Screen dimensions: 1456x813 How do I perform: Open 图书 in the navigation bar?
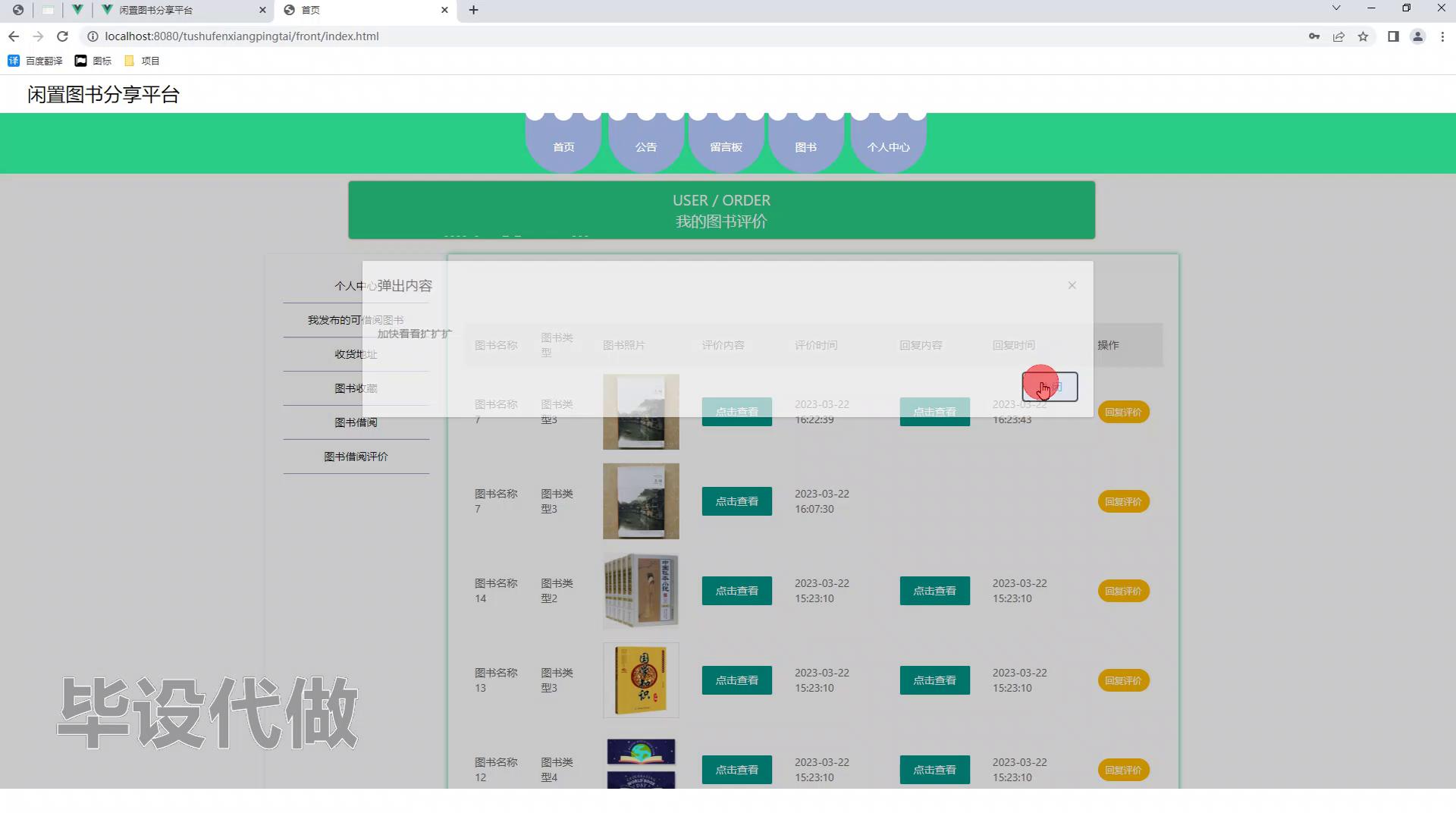tap(806, 143)
